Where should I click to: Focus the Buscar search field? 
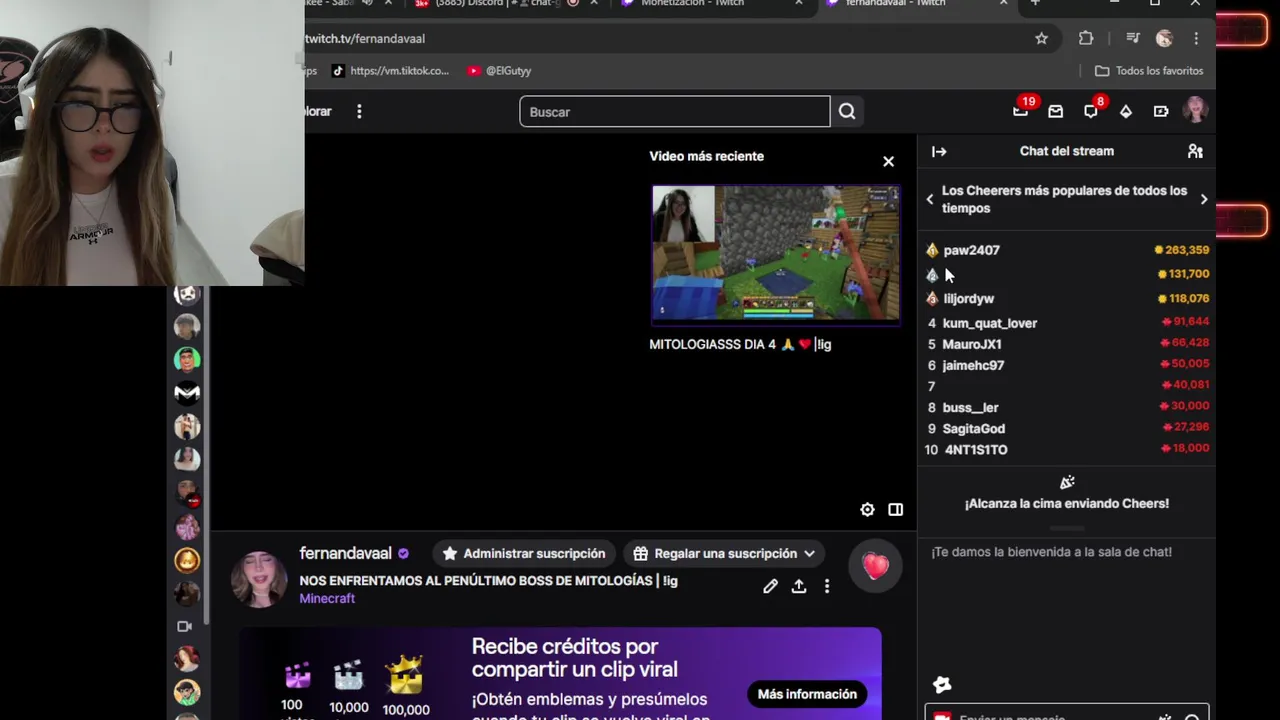click(x=675, y=112)
